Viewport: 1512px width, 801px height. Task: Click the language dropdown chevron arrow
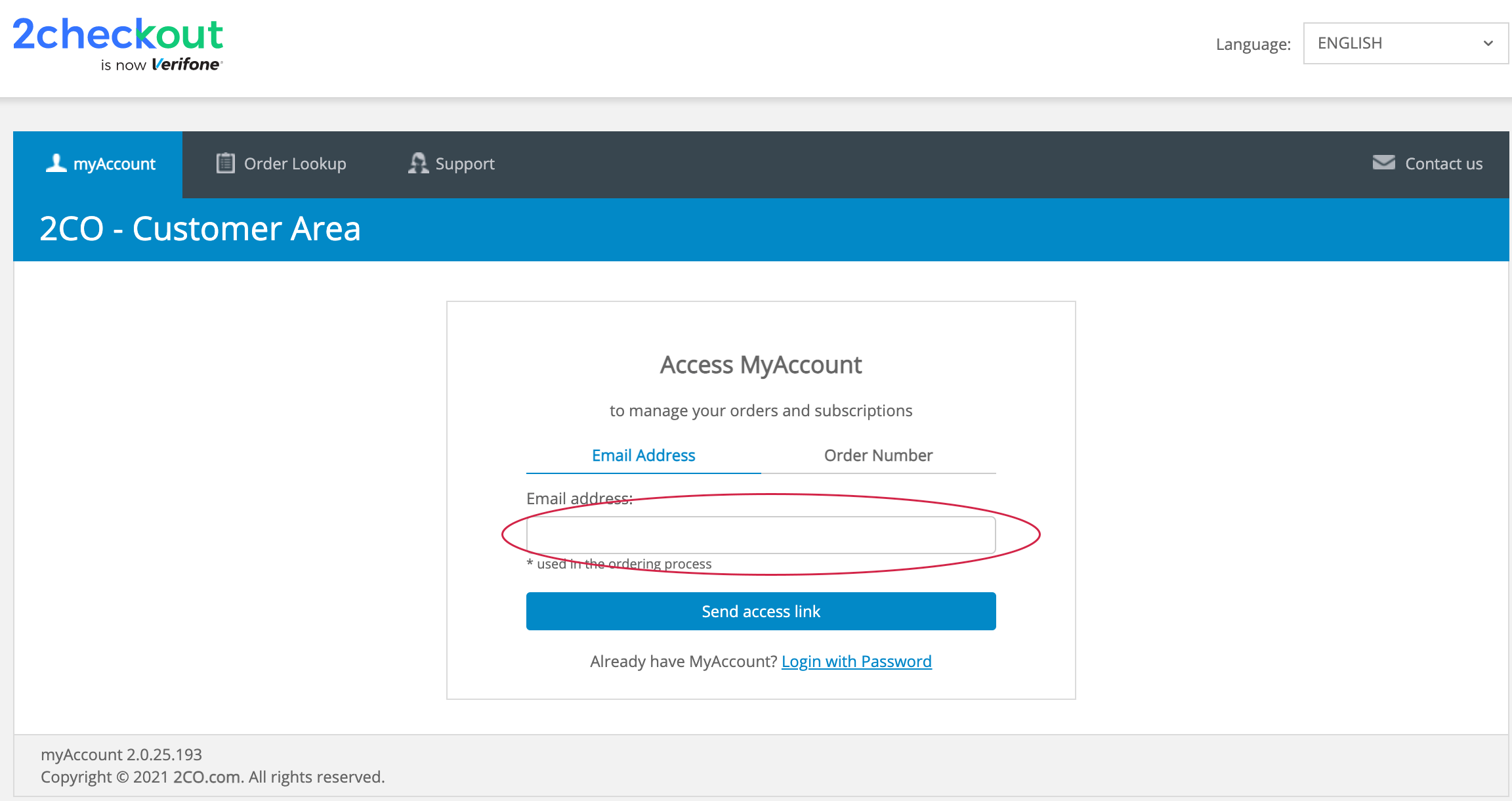pyautogui.click(x=1488, y=43)
